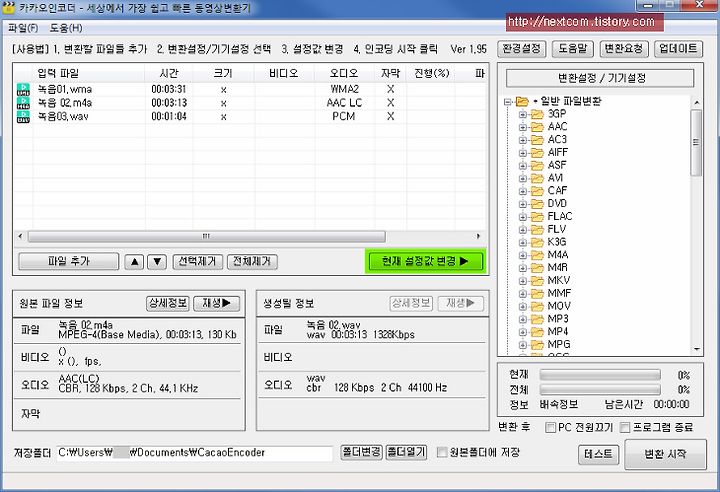
Task: Expand the 3GP tree node
Action: [x=523, y=114]
